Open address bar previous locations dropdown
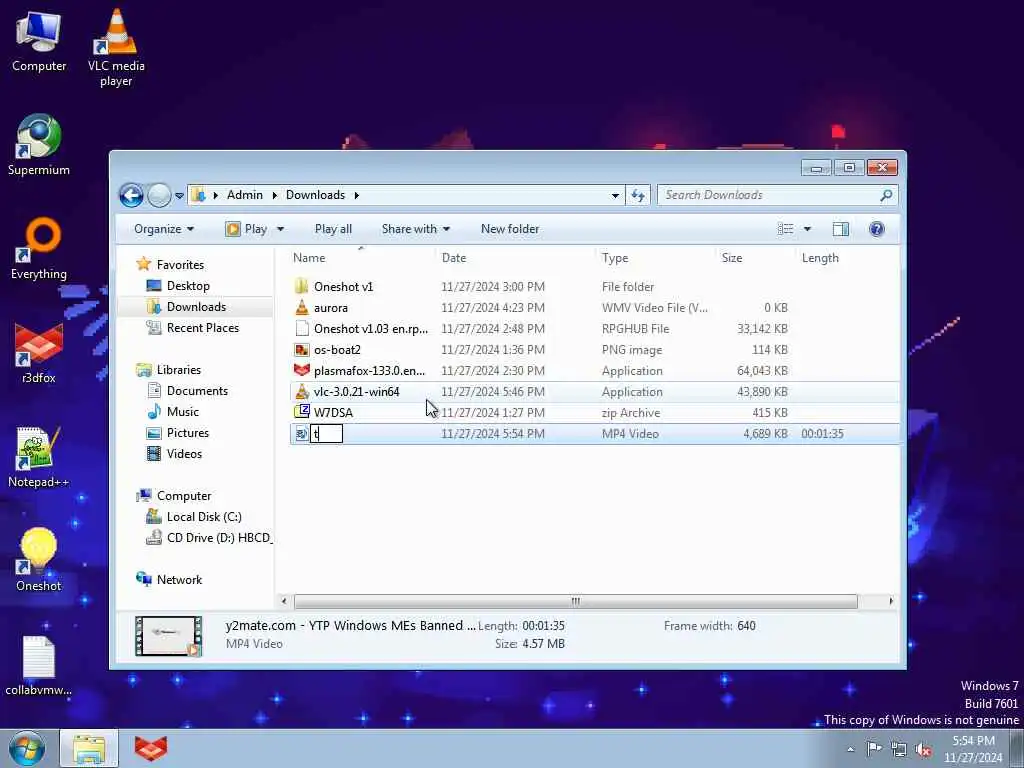 (615, 195)
